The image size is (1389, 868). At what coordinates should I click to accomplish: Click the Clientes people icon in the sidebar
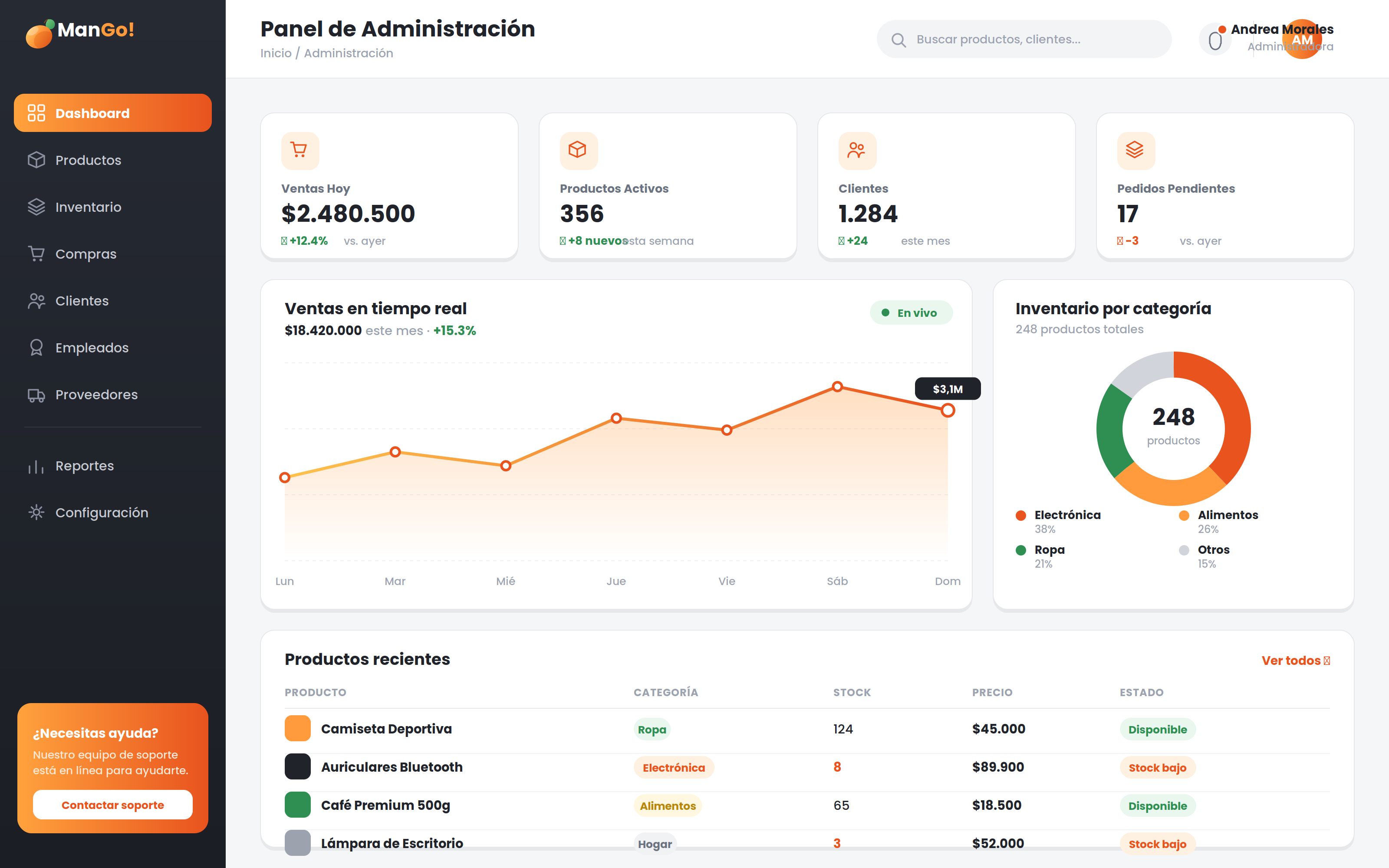coord(36,301)
